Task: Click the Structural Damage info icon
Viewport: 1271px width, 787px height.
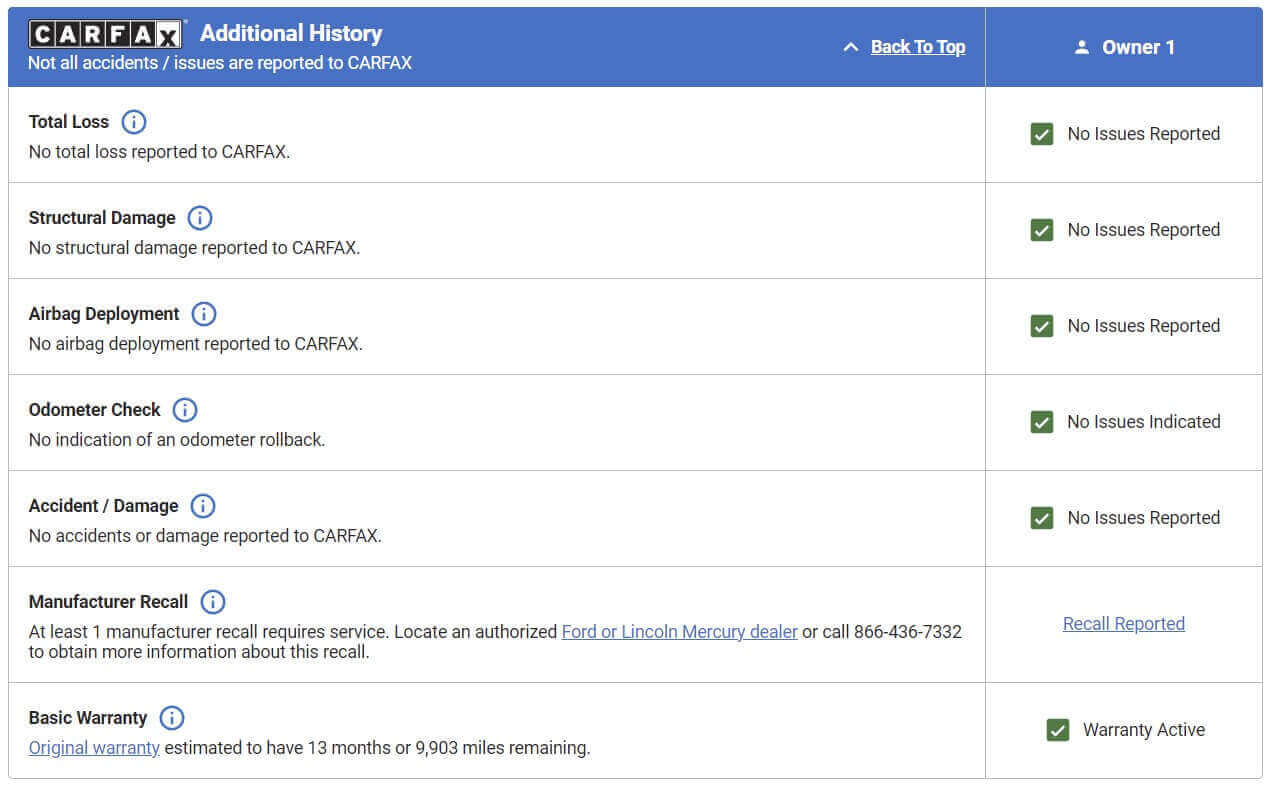Action: [x=199, y=218]
